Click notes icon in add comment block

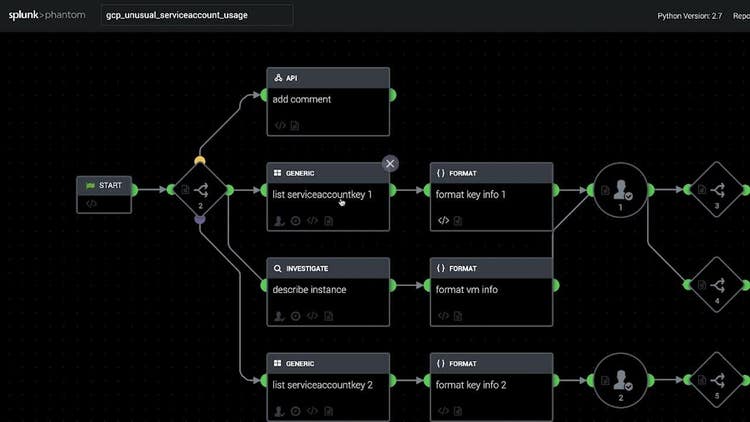pos(295,126)
